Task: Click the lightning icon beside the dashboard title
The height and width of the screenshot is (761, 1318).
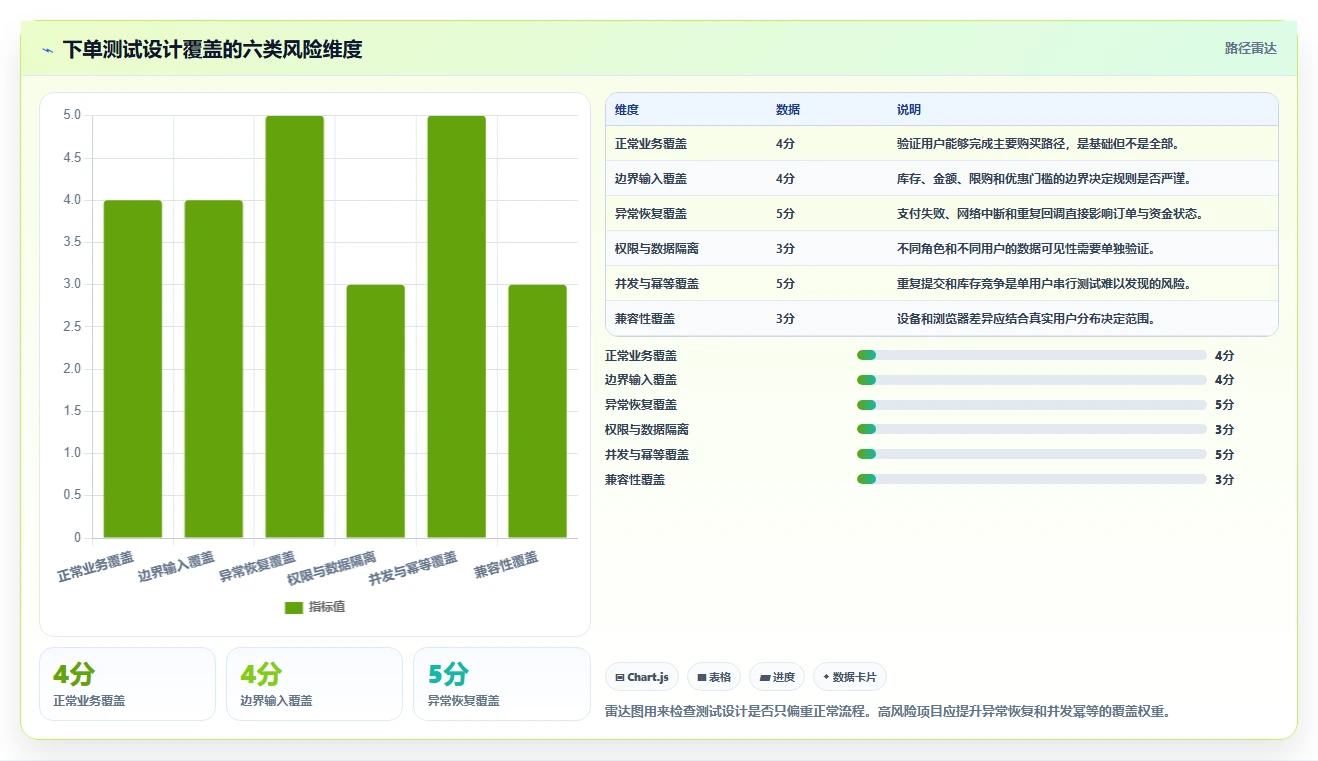Action: click(x=48, y=50)
